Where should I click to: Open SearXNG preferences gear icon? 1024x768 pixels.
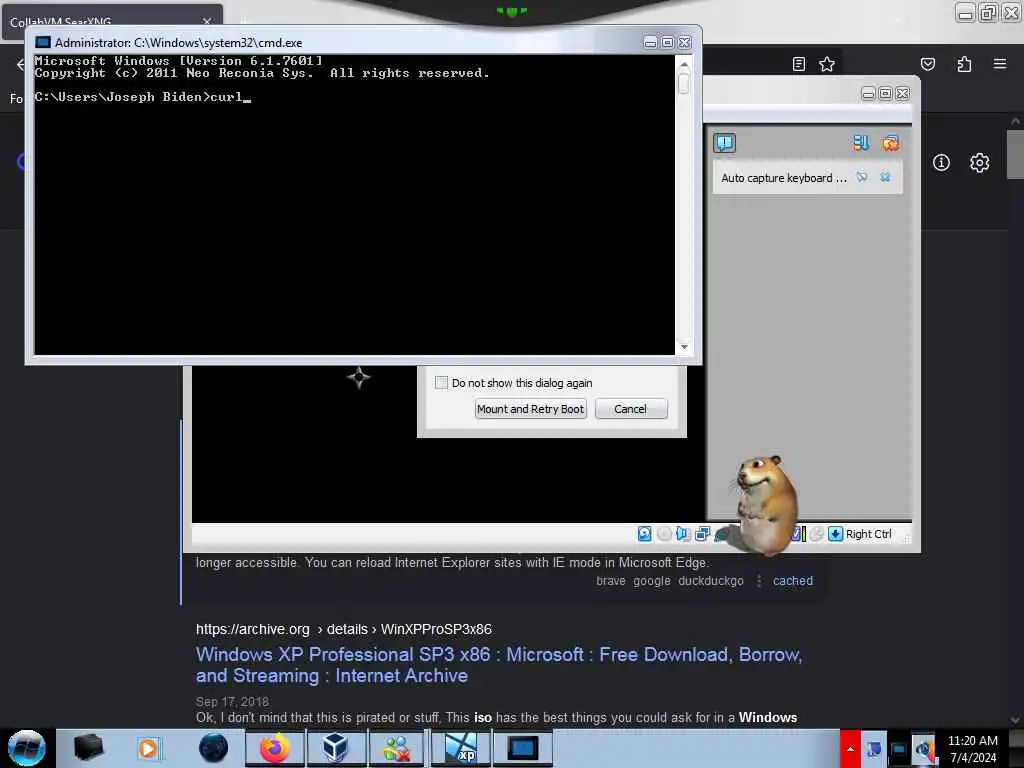979,163
